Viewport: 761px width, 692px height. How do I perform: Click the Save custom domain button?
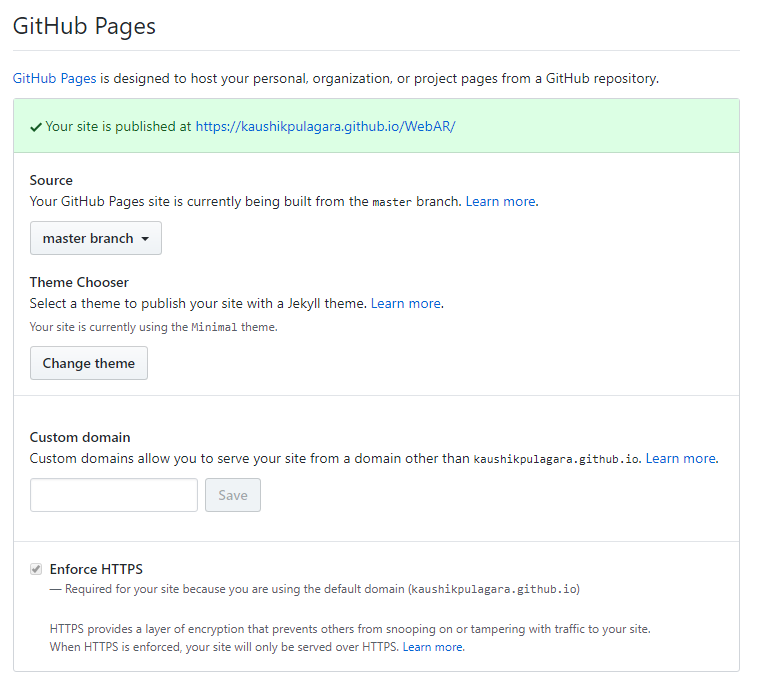point(233,495)
